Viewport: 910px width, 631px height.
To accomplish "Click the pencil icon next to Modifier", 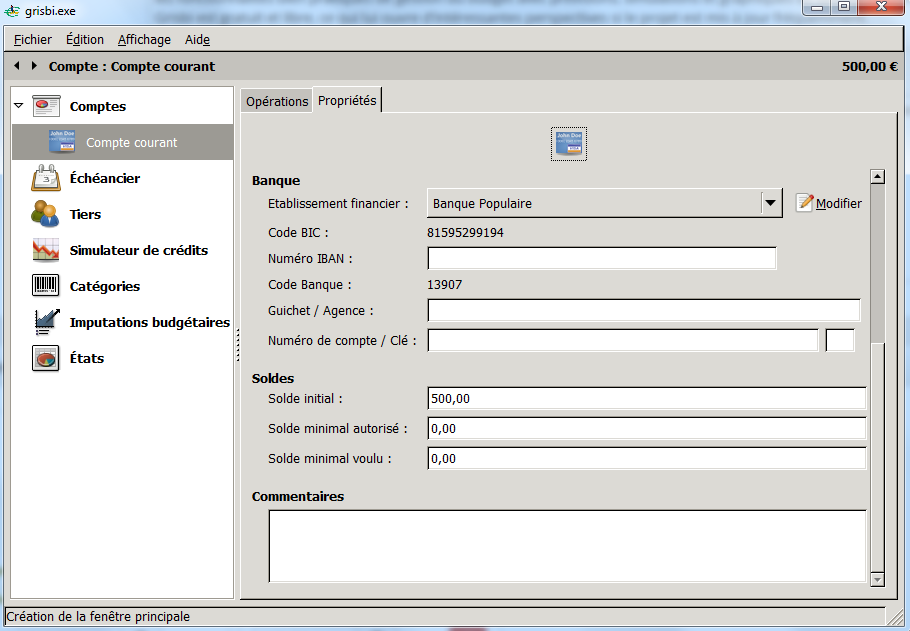I will [x=804, y=203].
